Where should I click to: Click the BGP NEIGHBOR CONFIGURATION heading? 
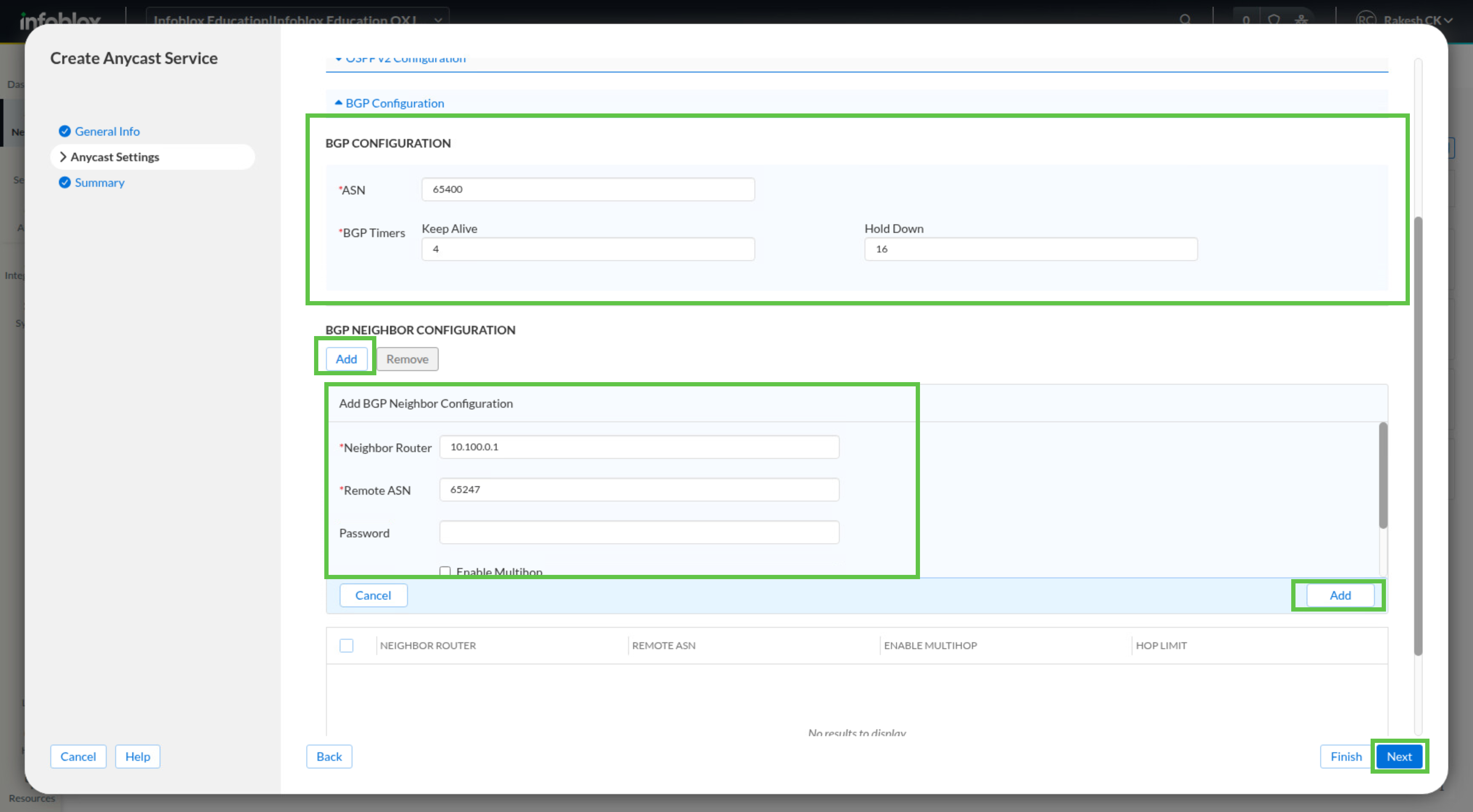[420, 330]
